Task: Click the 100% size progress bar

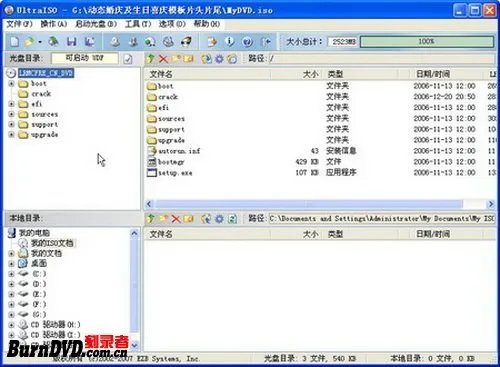Action: [x=427, y=42]
